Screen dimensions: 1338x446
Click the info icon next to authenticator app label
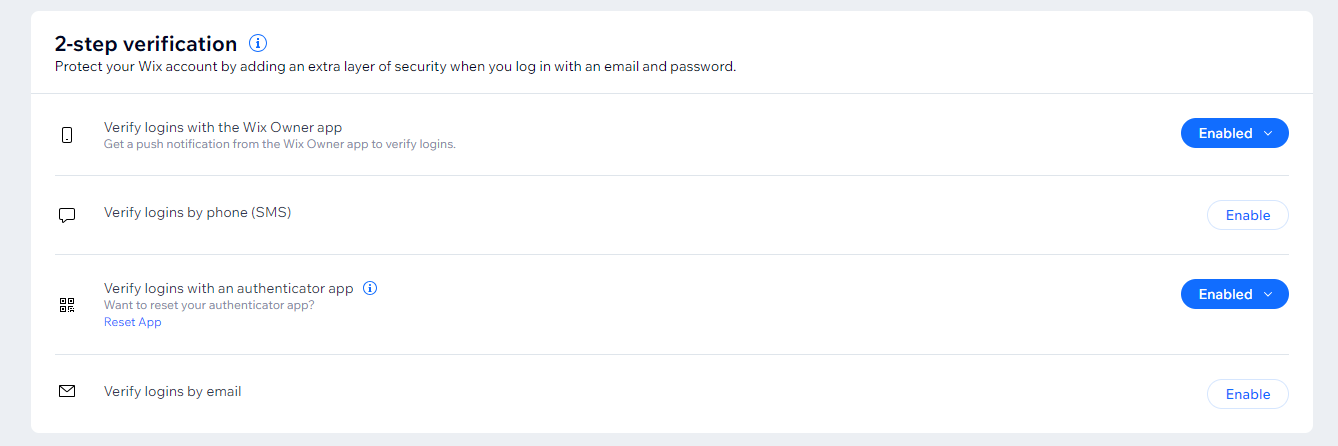pyautogui.click(x=370, y=288)
